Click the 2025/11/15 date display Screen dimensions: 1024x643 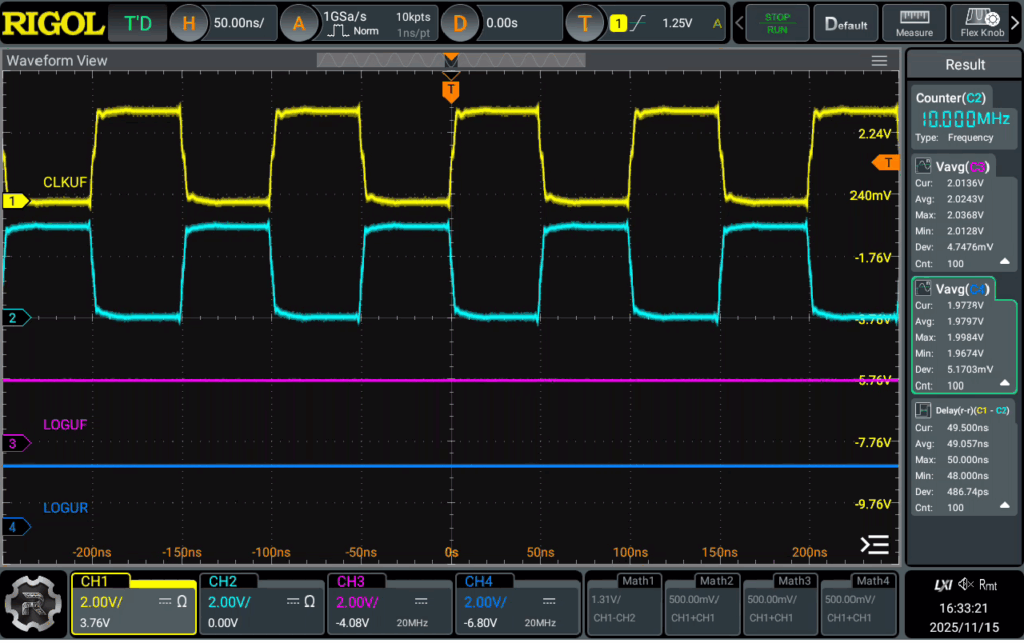(x=964, y=628)
